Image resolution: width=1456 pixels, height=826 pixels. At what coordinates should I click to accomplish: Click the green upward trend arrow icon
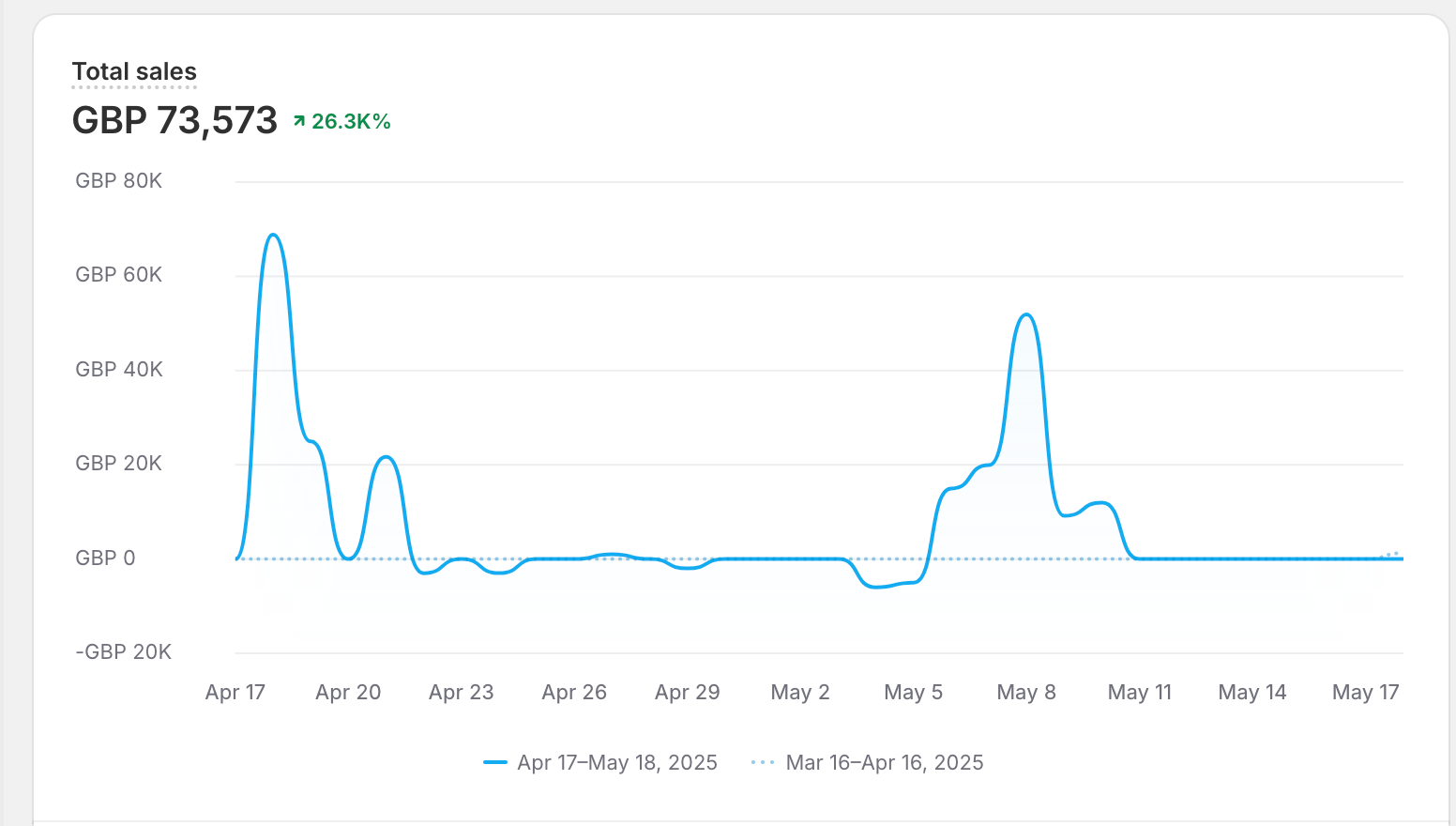[x=299, y=121]
